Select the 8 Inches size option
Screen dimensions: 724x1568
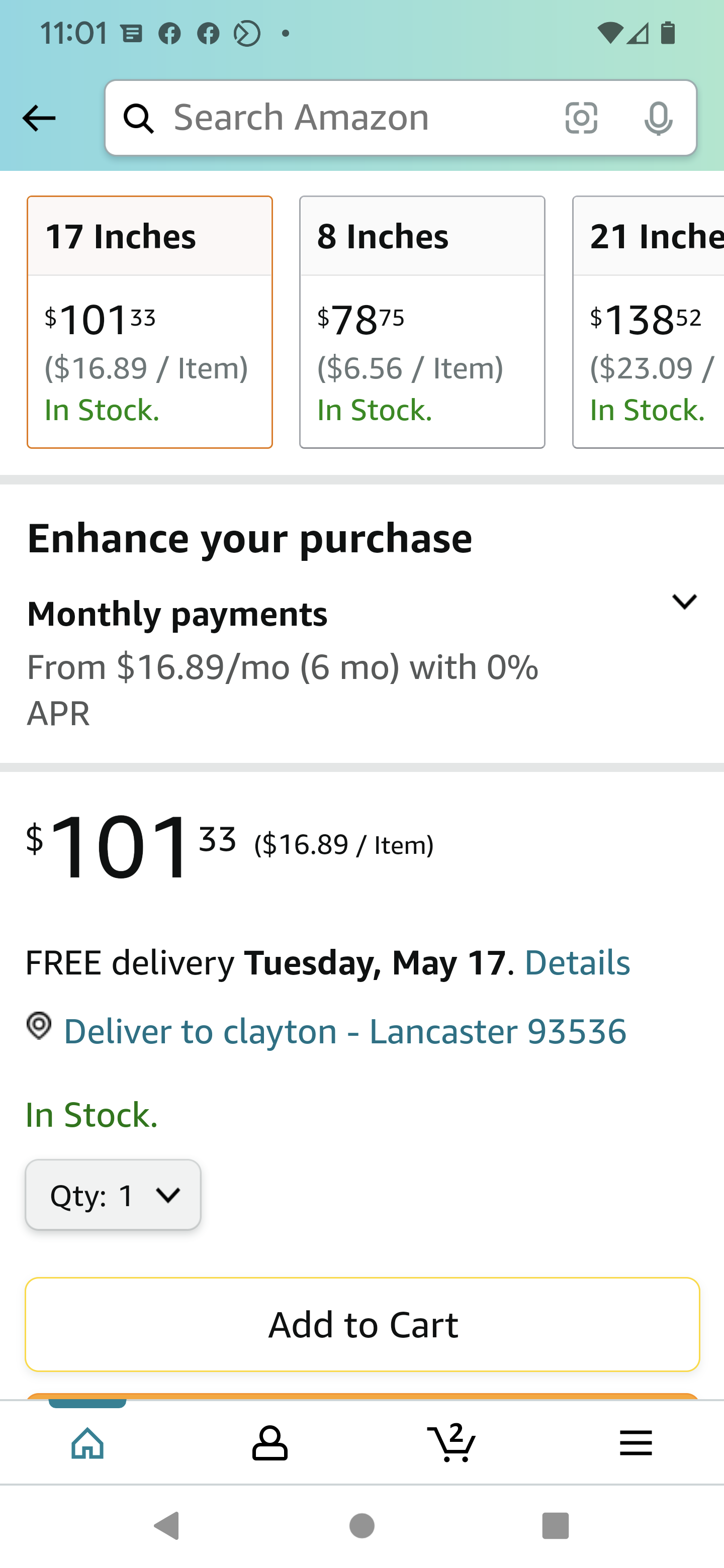coord(422,322)
